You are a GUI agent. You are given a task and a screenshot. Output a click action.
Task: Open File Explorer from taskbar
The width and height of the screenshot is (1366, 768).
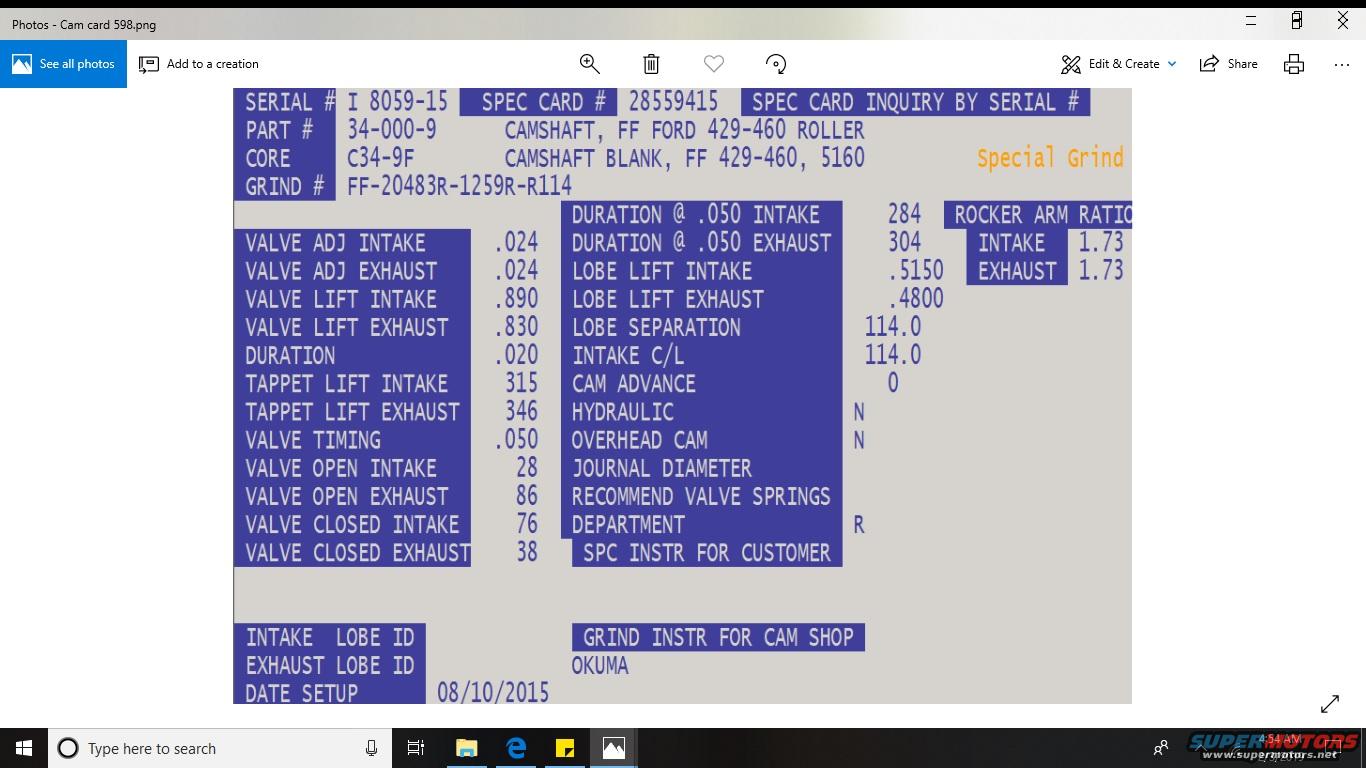[x=467, y=748]
